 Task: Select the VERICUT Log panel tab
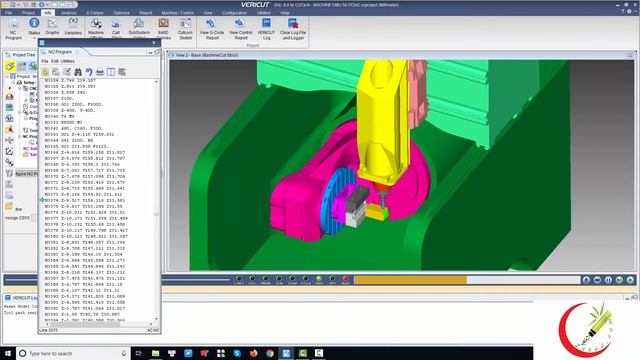(20, 298)
